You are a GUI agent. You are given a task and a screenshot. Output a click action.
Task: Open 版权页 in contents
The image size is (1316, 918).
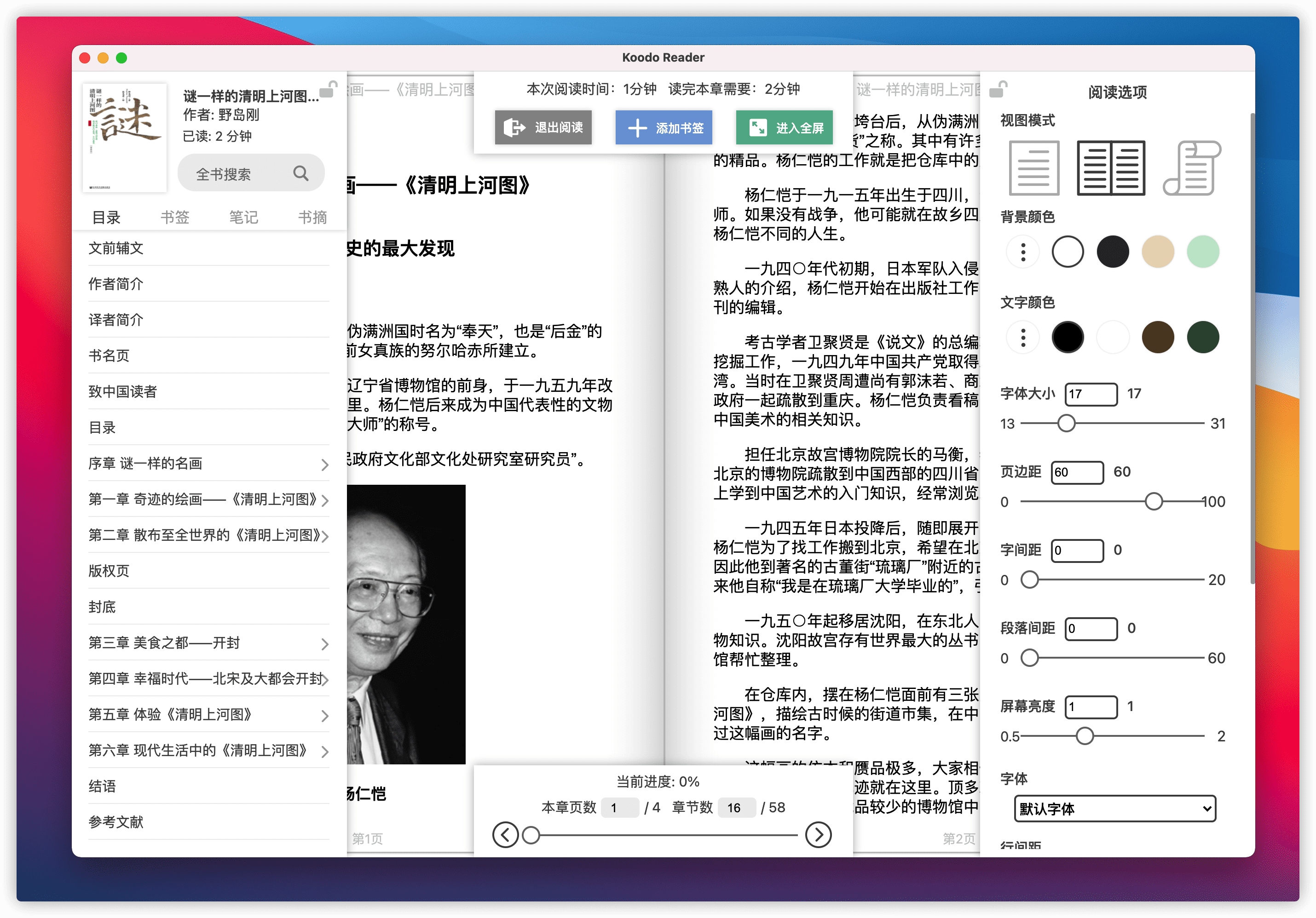pos(208,571)
